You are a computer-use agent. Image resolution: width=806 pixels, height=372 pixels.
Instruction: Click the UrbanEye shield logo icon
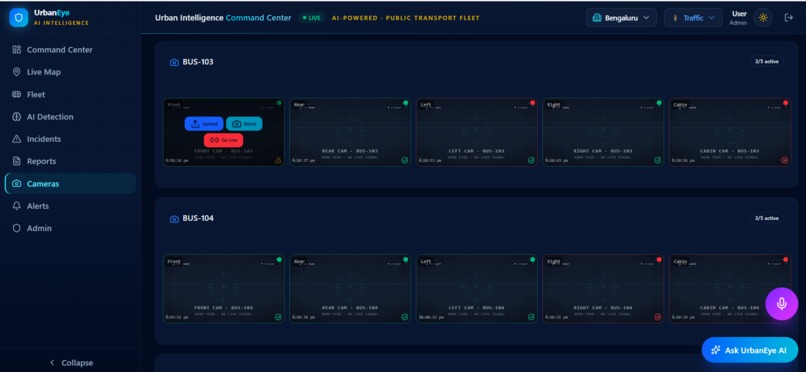tap(19, 17)
